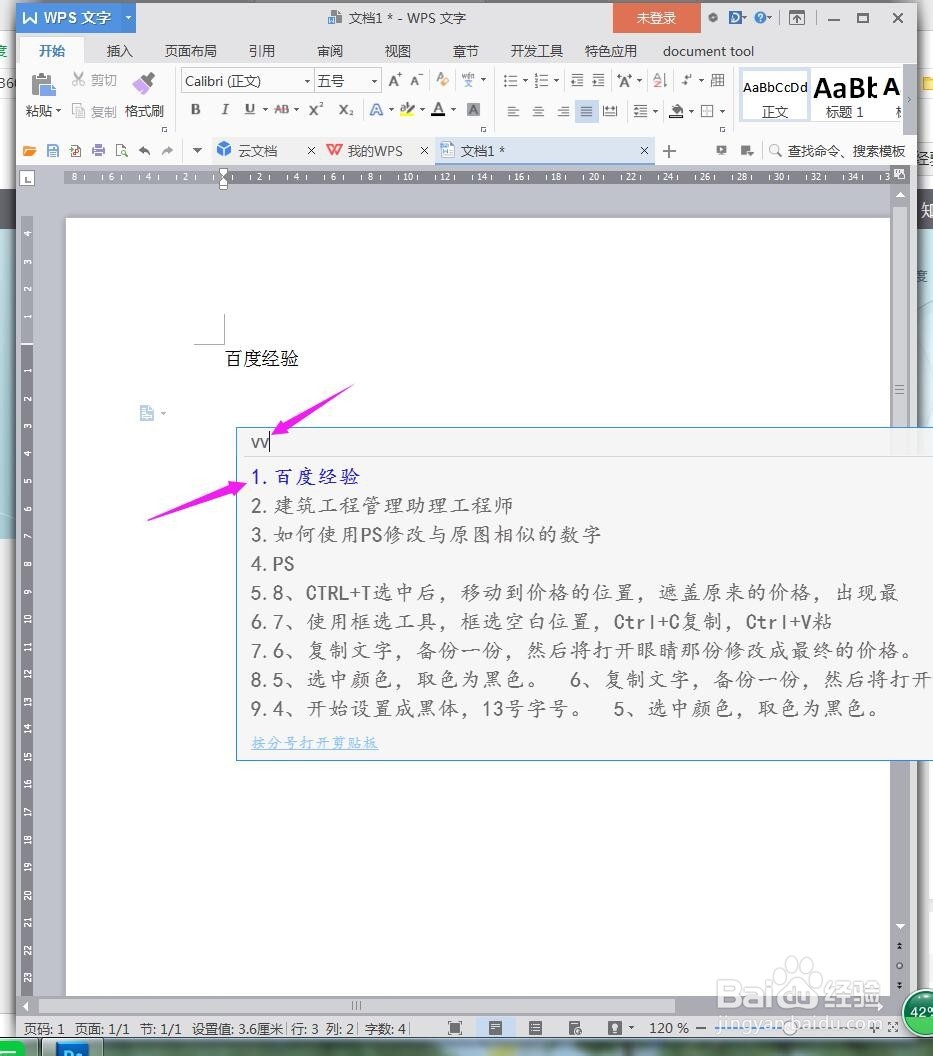Toggle italic formatting

(x=225, y=110)
